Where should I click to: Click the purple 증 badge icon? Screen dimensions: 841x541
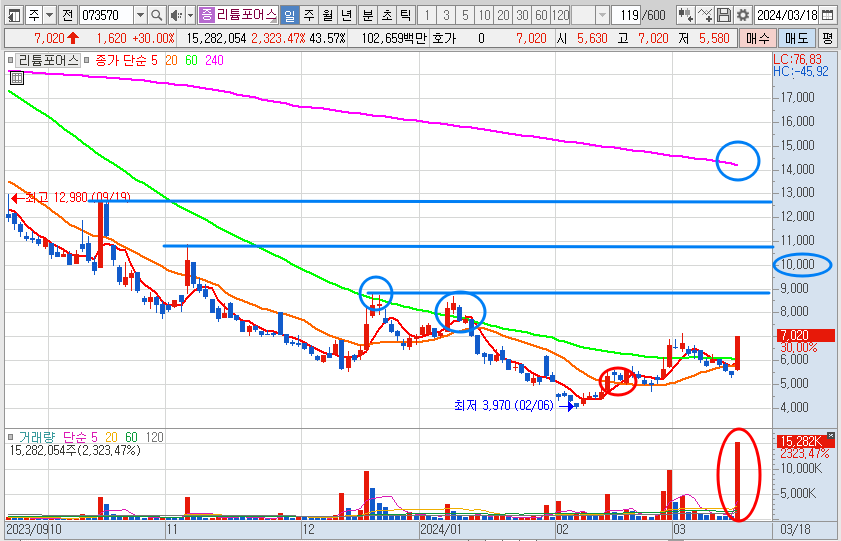click(206, 14)
